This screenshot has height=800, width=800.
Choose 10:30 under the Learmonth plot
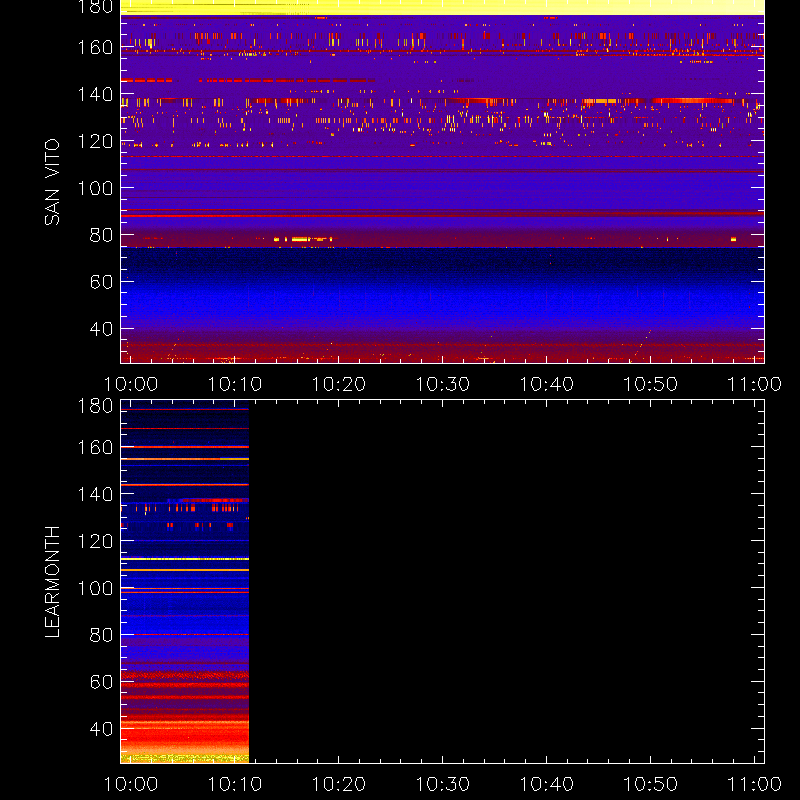(443, 784)
